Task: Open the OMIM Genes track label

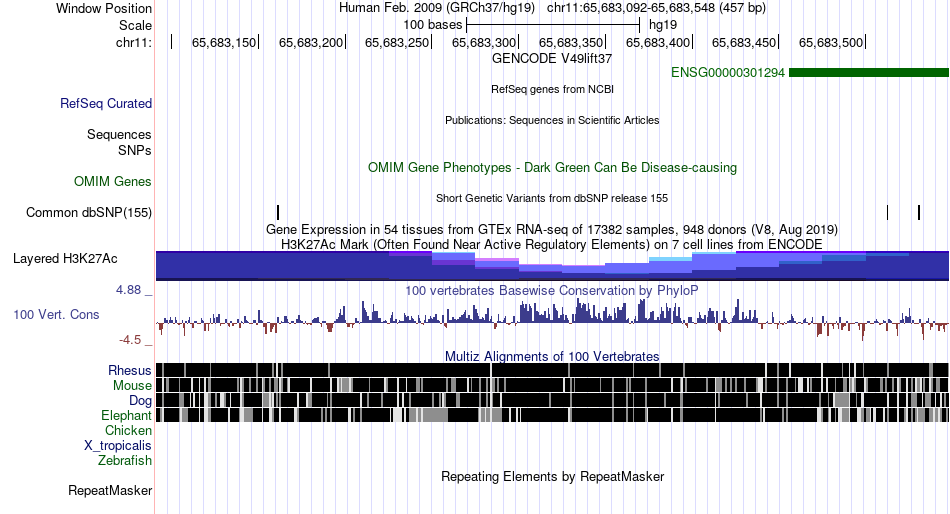Action: 113,181
